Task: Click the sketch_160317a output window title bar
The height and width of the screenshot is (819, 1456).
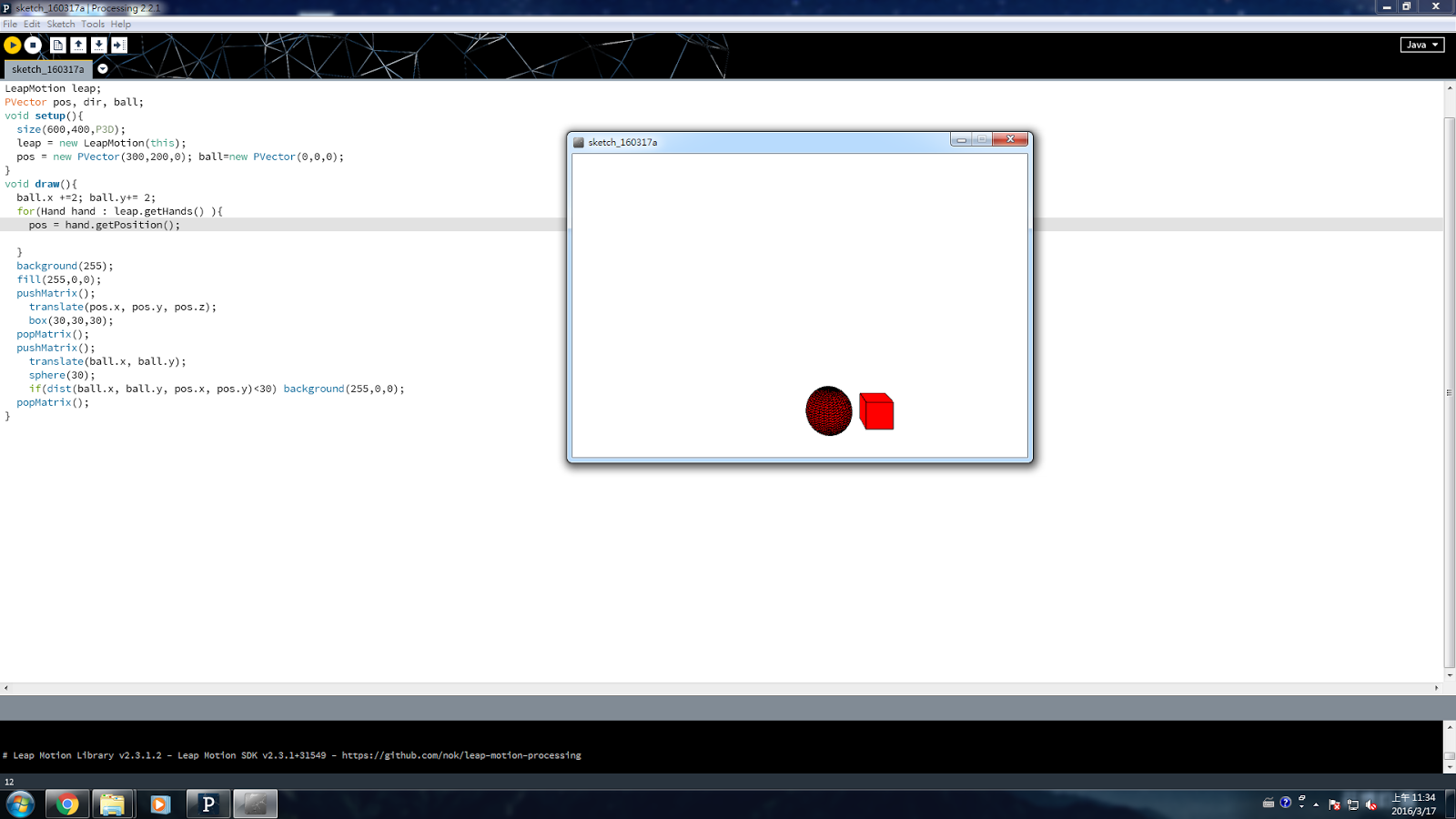Action: [x=760, y=142]
